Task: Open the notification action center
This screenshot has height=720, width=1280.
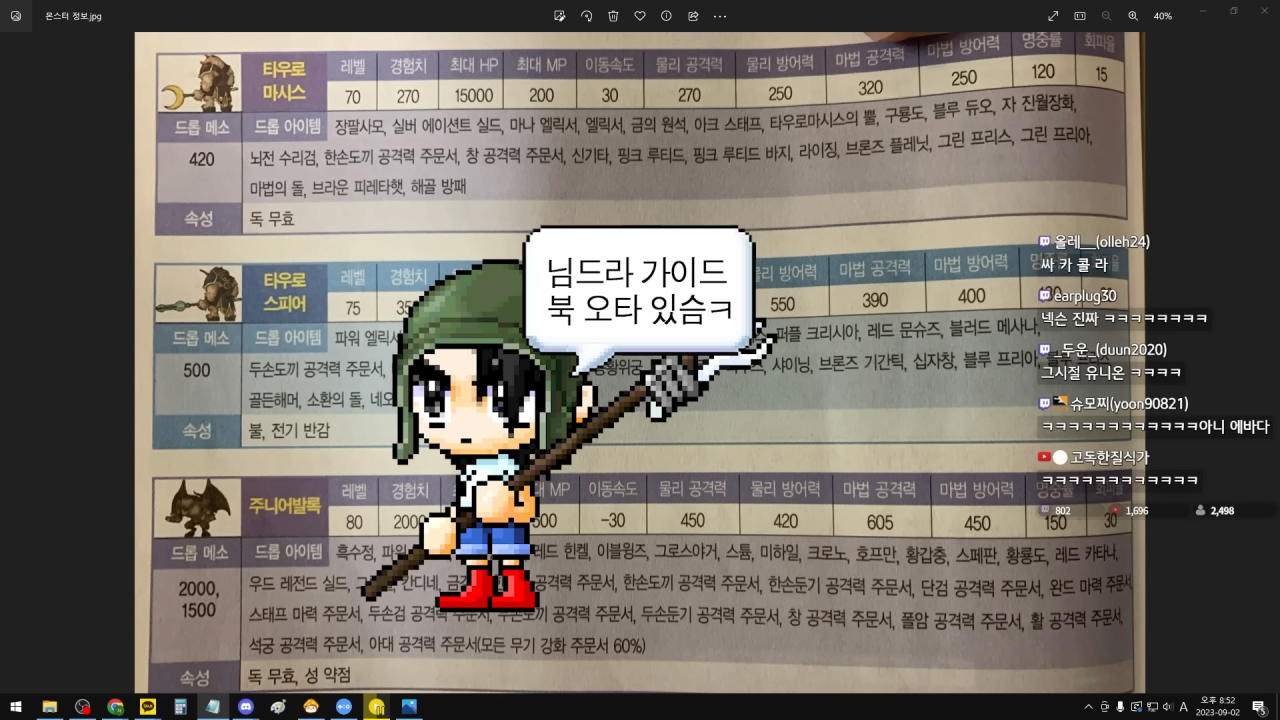Action: [x=1259, y=707]
